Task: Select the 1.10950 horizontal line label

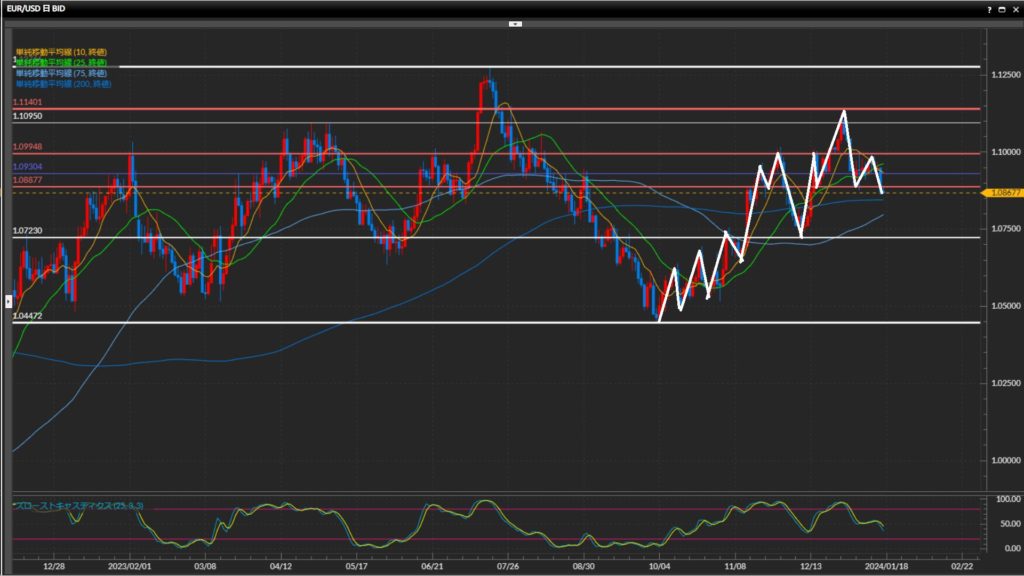Action: 27,117
